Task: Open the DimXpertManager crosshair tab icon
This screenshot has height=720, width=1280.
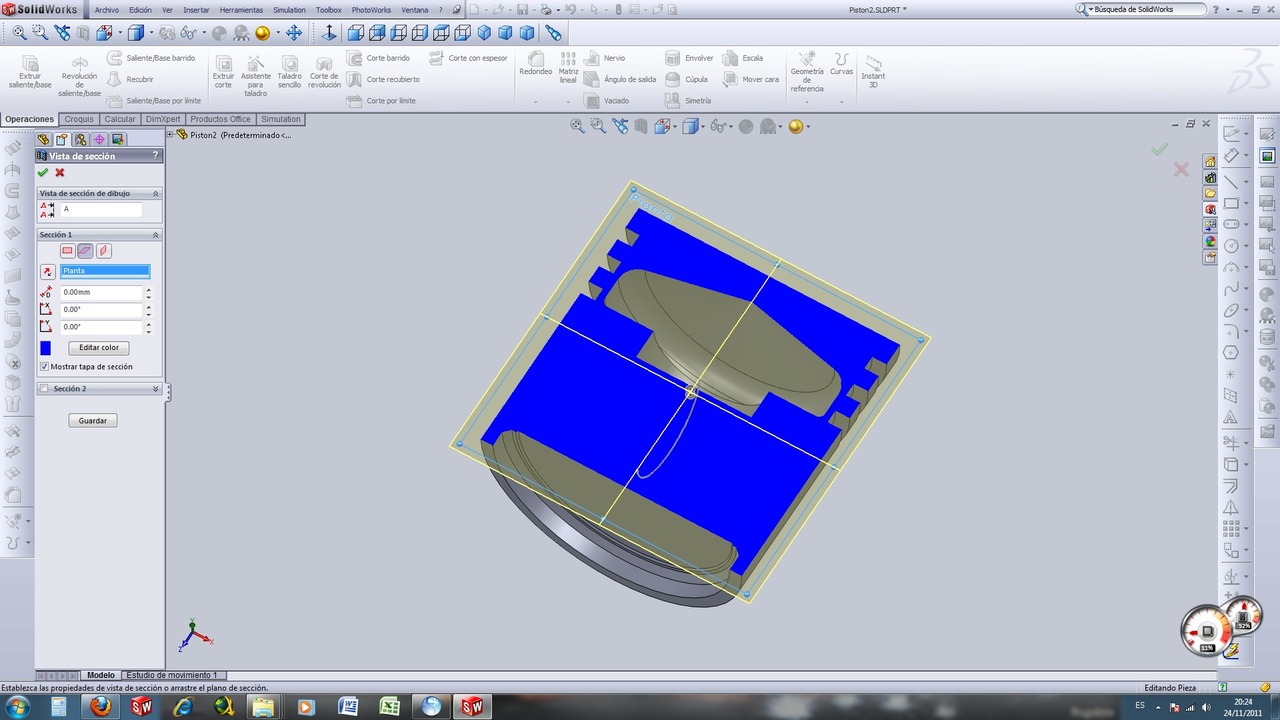Action: [99, 139]
